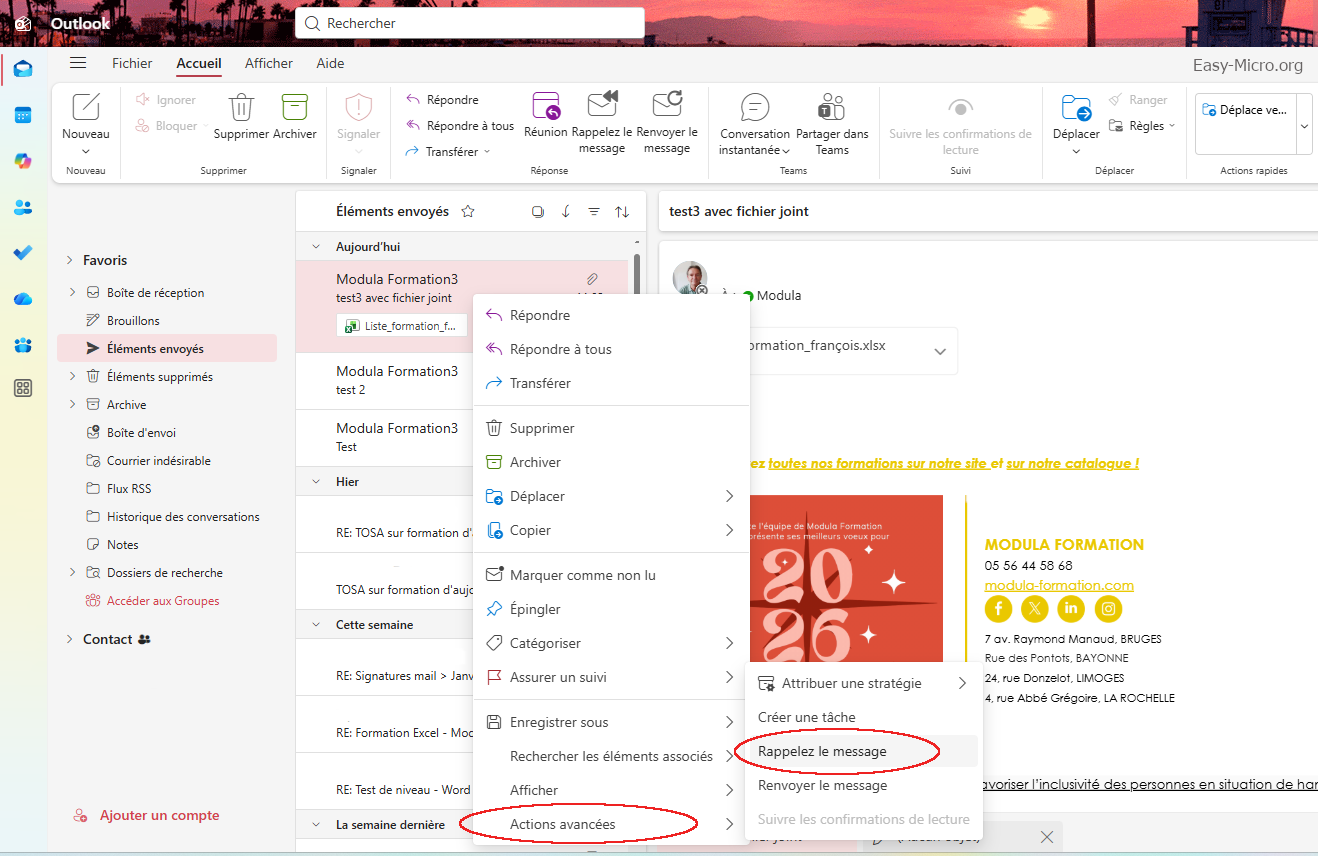
Task: Open the Calendar from left sidebar
Action: [23, 115]
